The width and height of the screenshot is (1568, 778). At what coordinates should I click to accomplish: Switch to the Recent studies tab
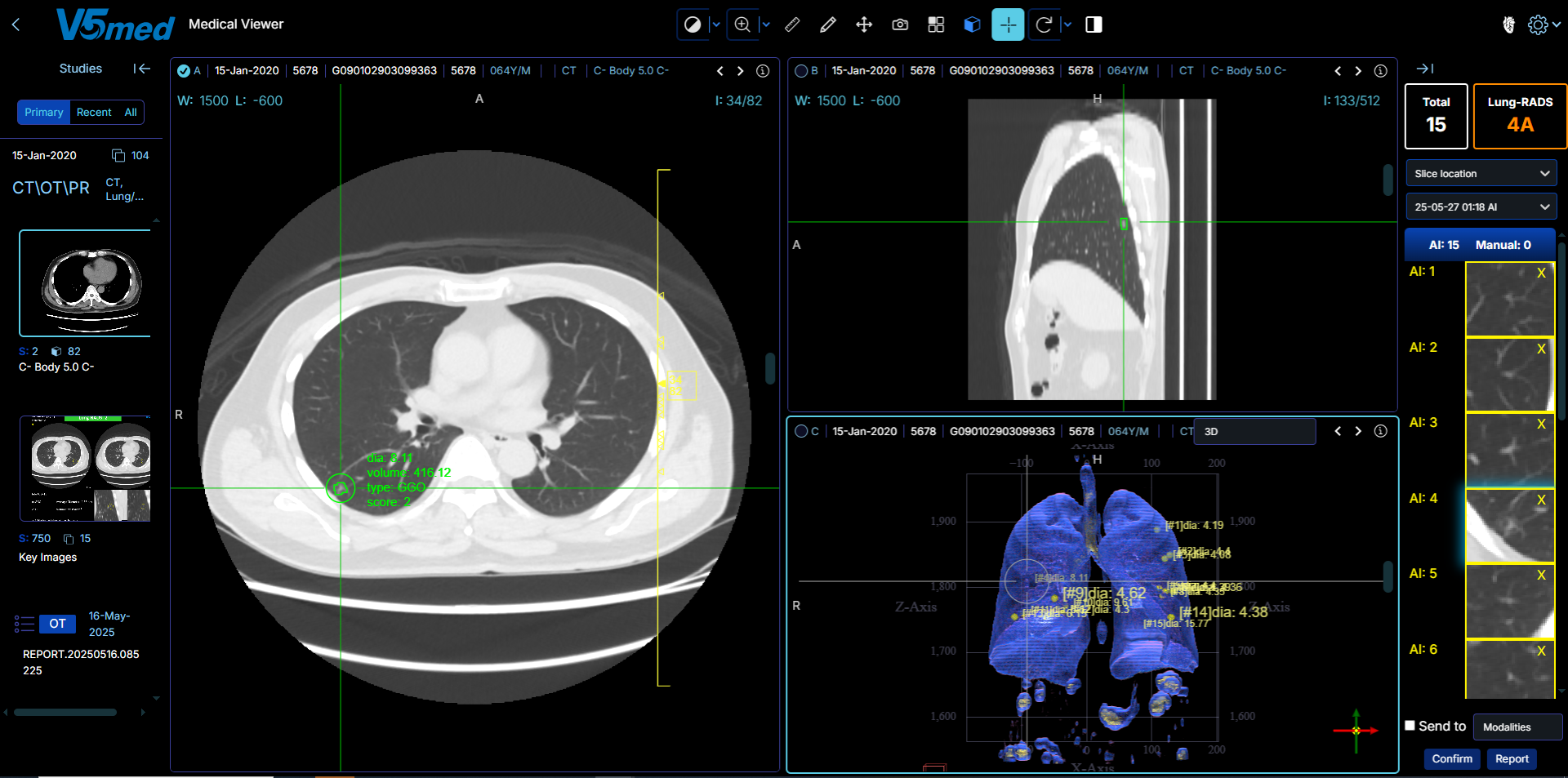(94, 112)
